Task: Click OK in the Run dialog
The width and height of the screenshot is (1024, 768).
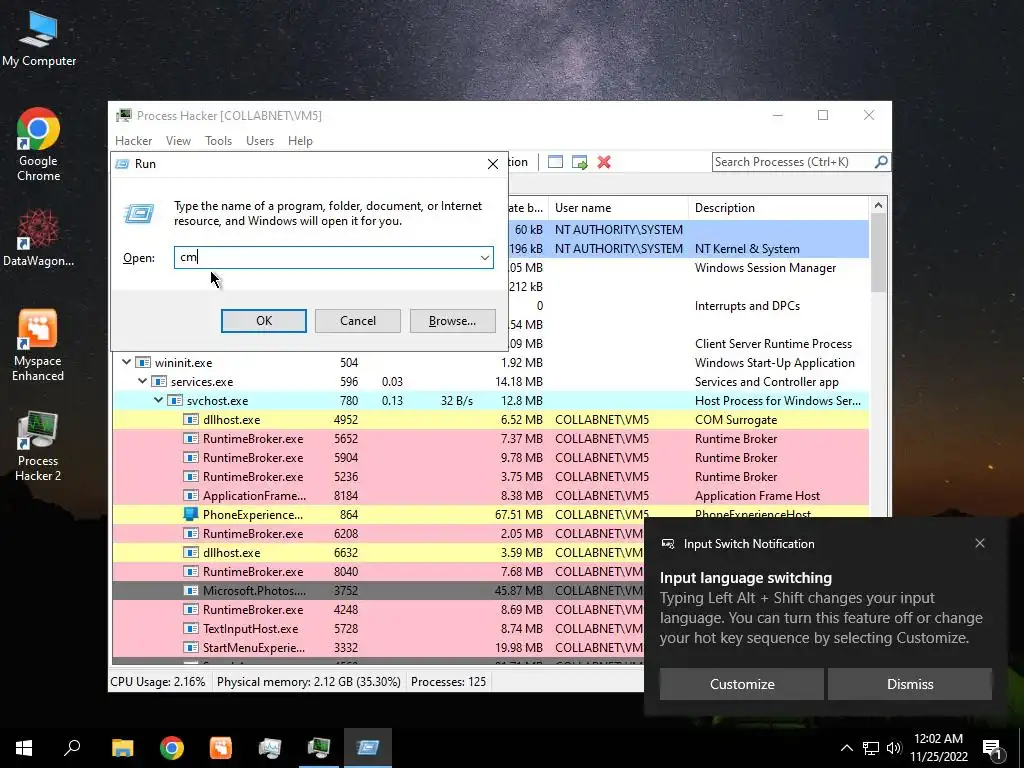Action: pyautogui.click(x=264, y=321)
